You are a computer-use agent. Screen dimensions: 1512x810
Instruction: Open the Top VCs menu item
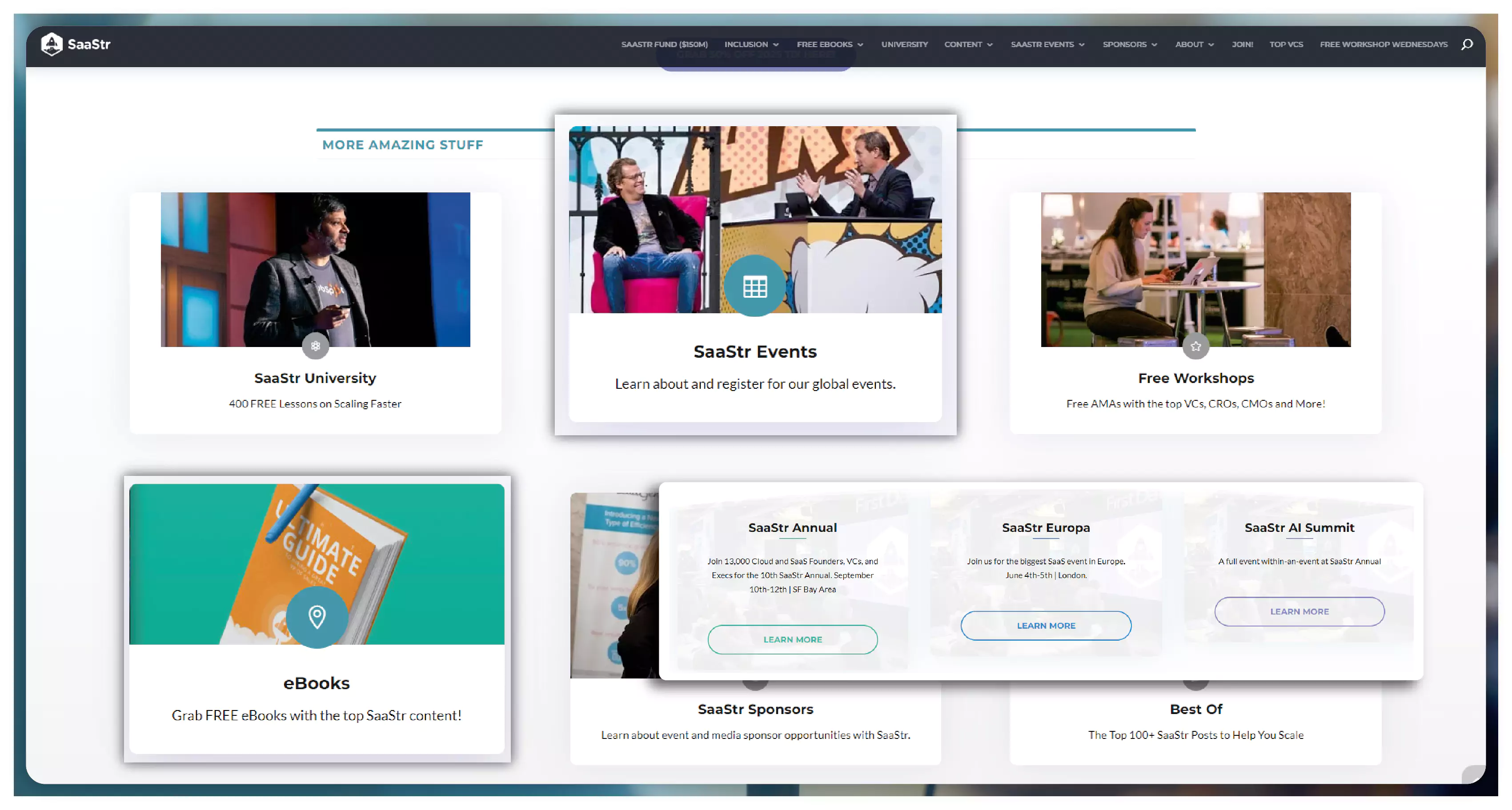coord(1286,44)
